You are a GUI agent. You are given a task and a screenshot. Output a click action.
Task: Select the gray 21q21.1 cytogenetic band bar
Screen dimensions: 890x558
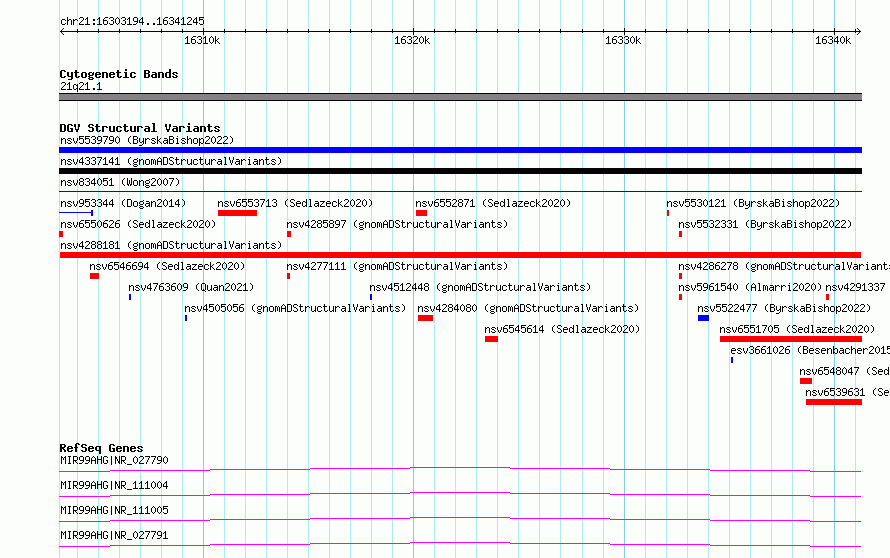[x=460, y=97]
